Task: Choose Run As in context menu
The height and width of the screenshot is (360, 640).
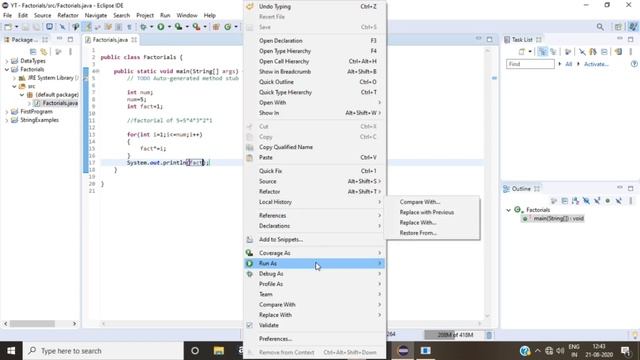Action: pyautogui.click(x=315, y=264)
